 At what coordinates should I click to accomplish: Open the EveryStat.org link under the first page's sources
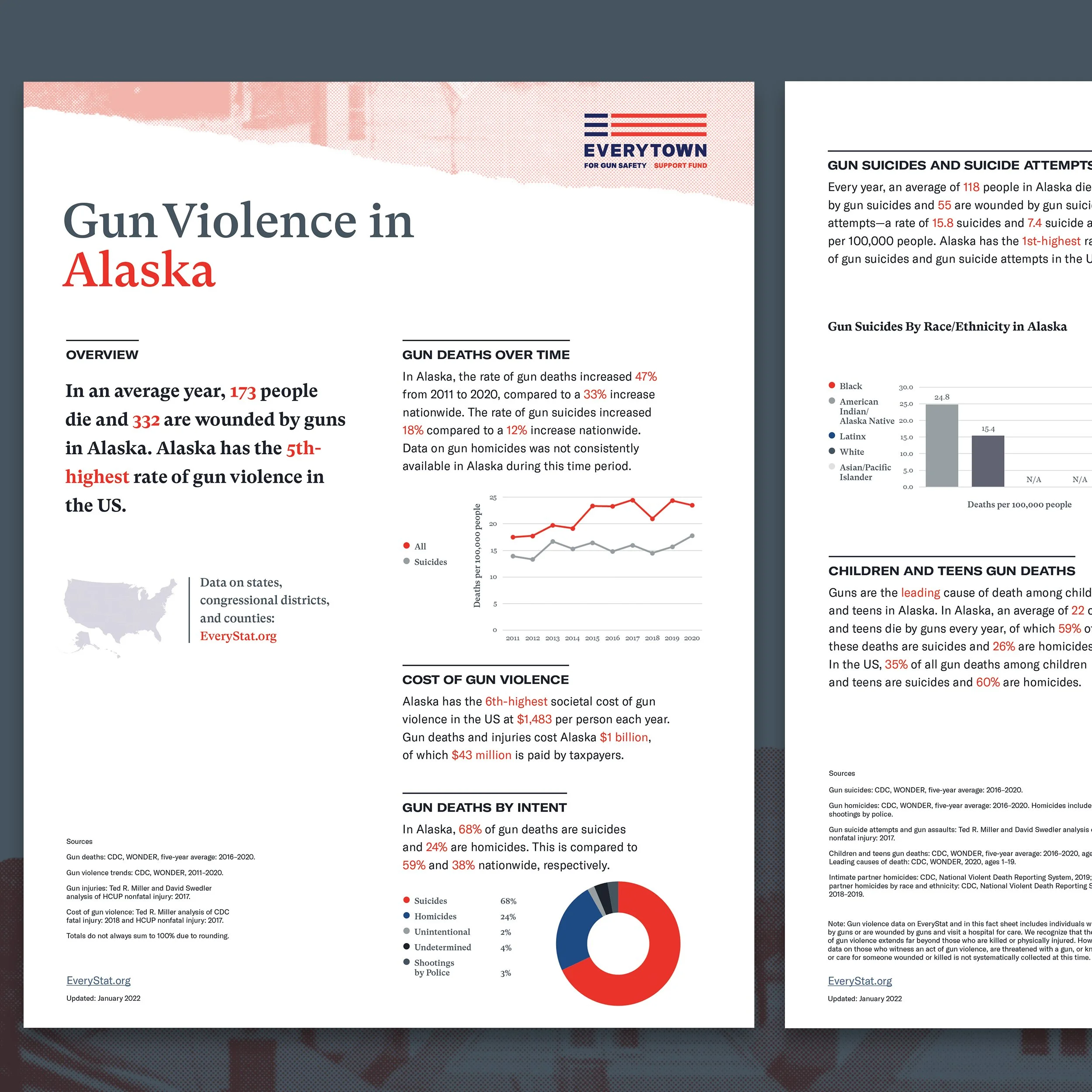(98, 981)
